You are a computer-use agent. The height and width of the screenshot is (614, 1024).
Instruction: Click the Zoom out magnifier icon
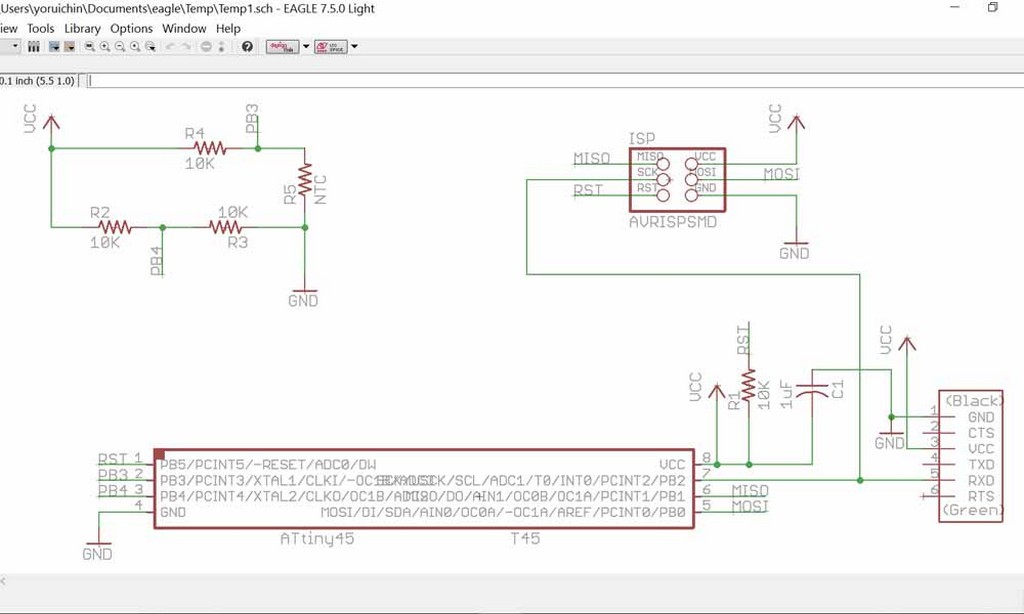coord(120,46)
